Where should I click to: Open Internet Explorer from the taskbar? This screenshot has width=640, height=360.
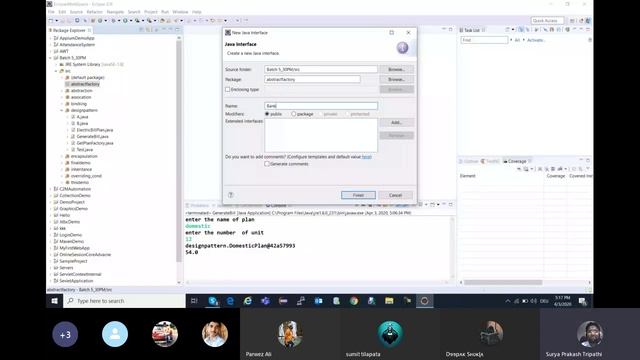coord(248,301)
